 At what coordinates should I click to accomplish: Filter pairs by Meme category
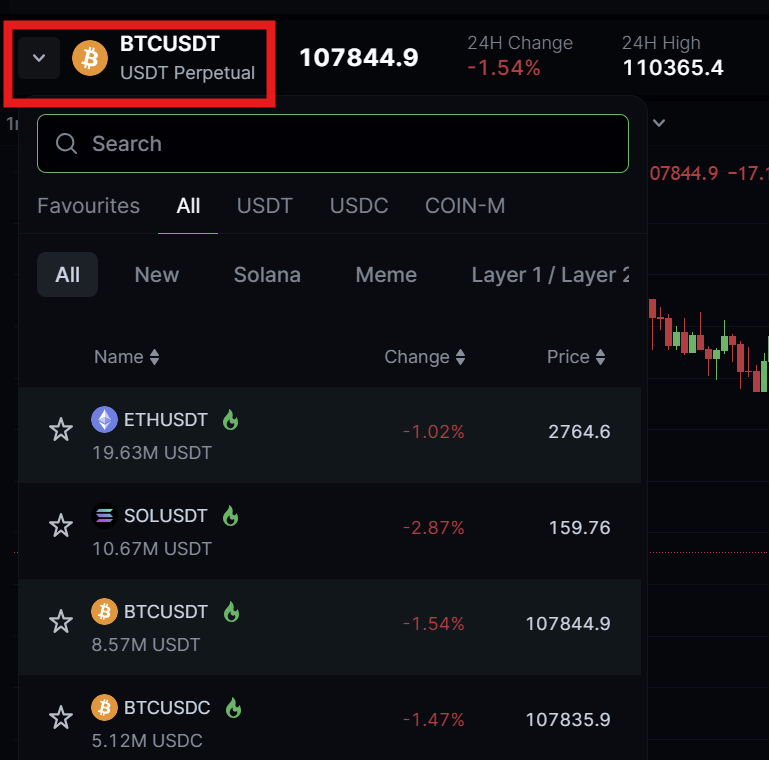tap(386, 275)
